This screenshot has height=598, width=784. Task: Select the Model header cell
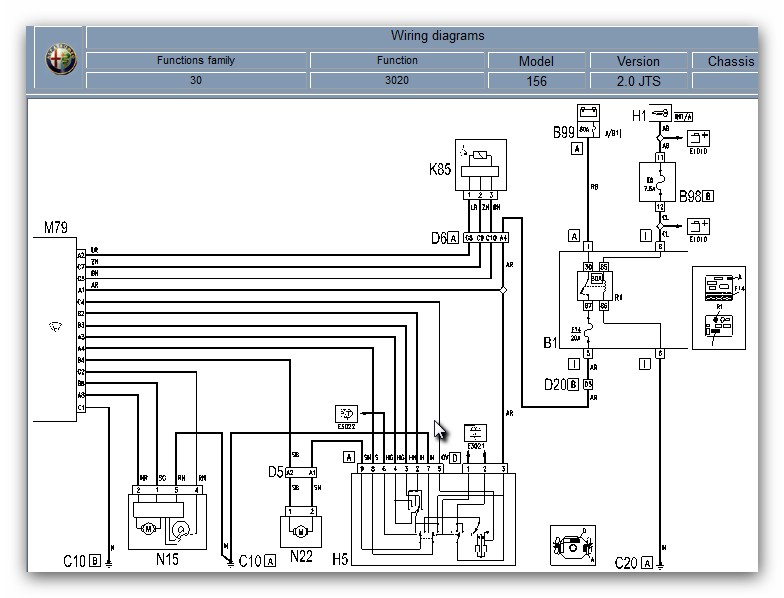pos(536,61)
